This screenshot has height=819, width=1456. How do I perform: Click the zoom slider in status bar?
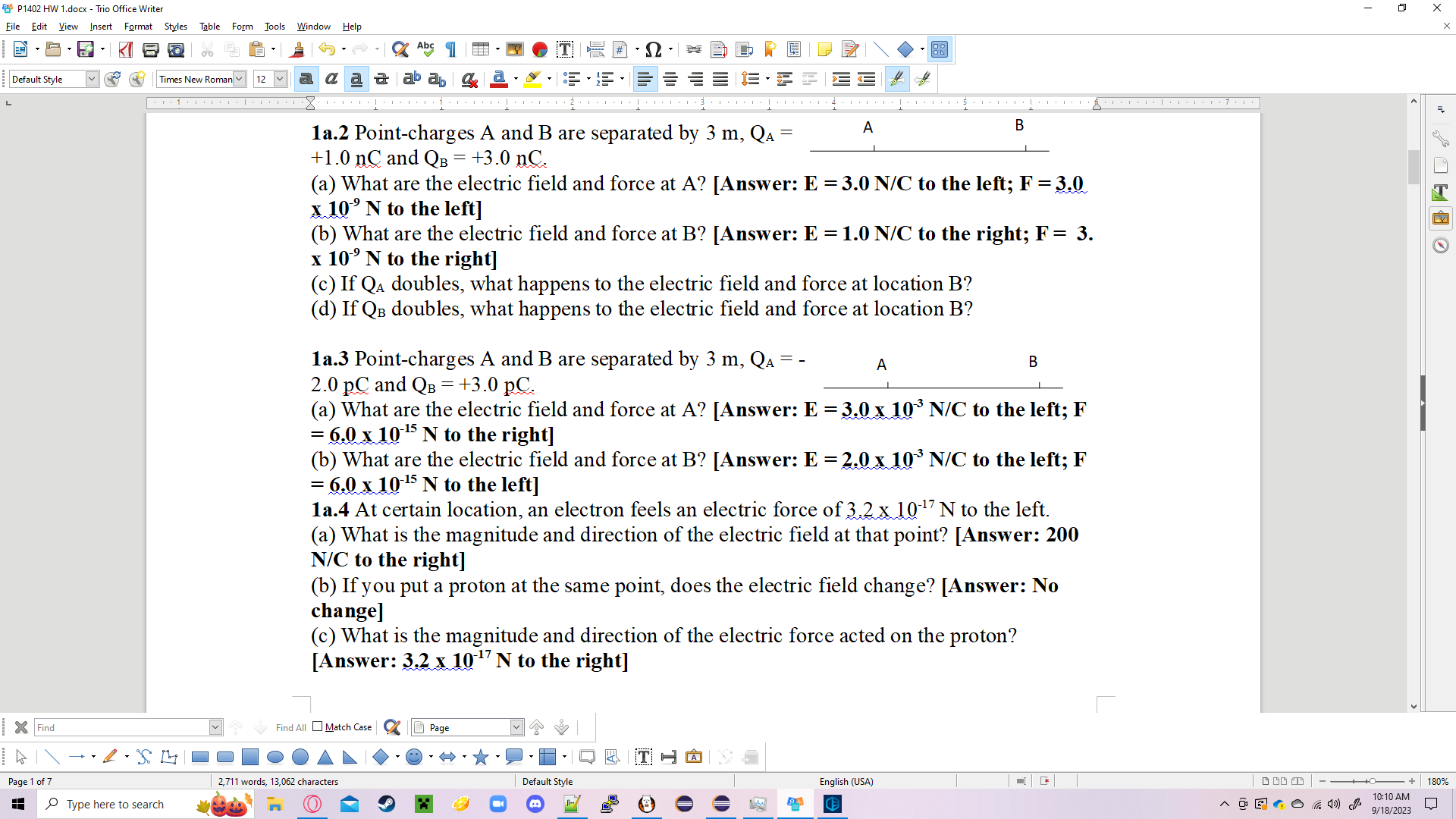(x=1371, y=781)
